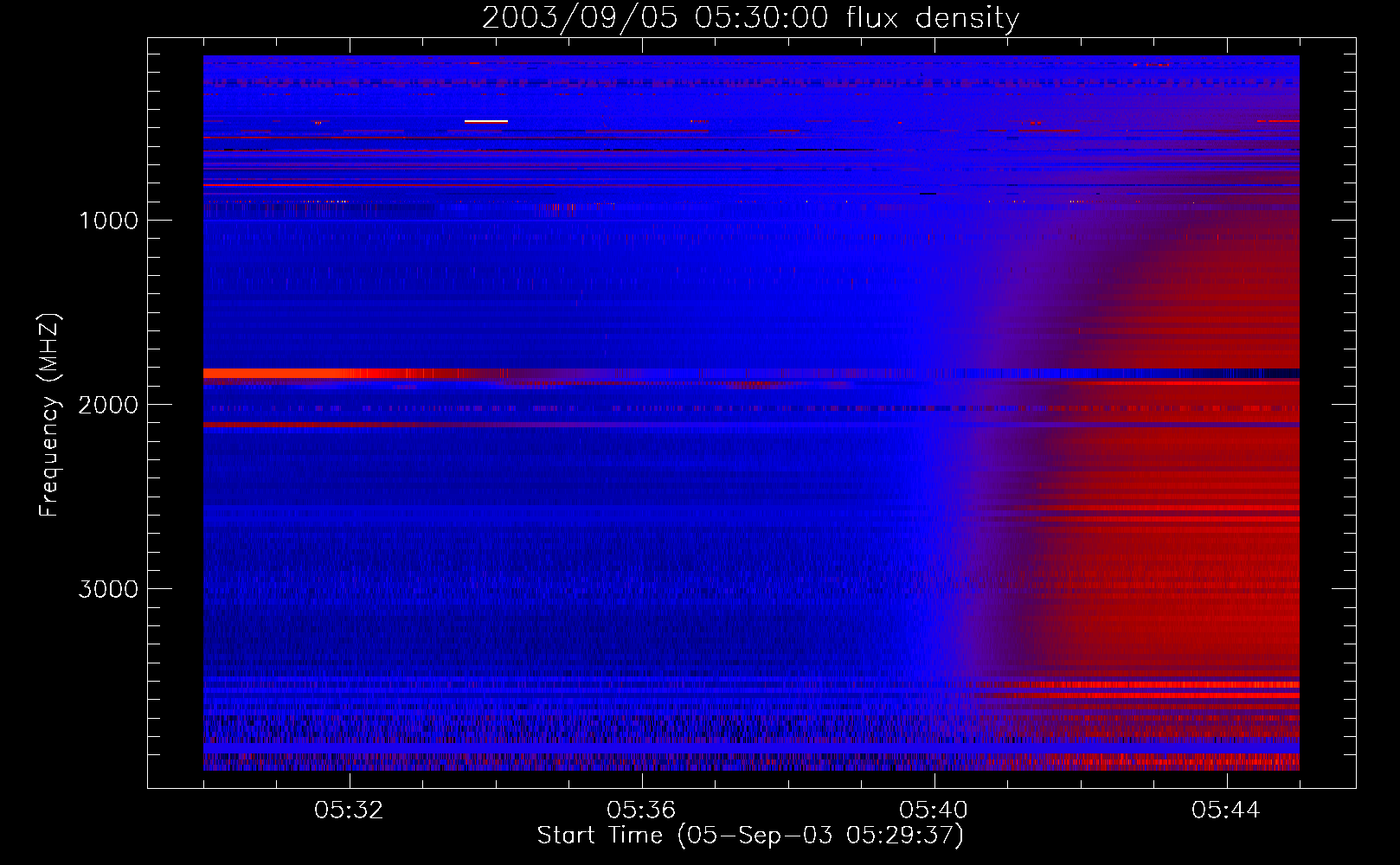Click the 05:32 time tick label
1400x865 pixels.
[350, 811]
